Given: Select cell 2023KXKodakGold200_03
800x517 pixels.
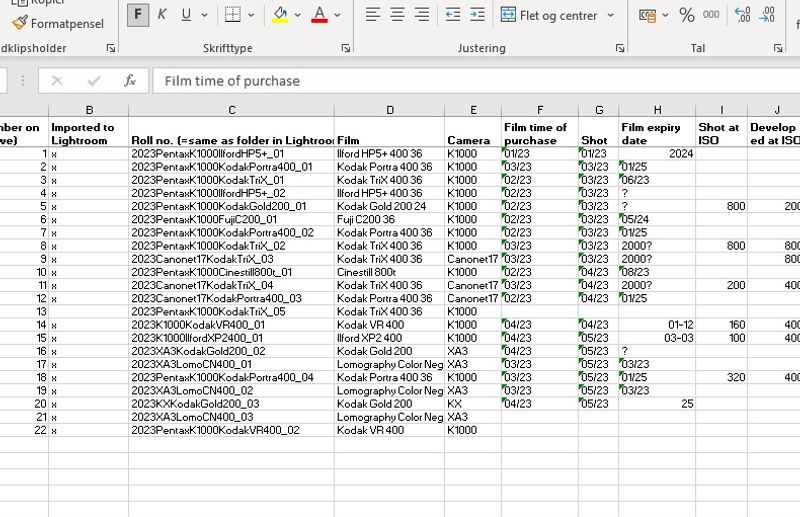Looking at the screenshot, I should 232,404.
